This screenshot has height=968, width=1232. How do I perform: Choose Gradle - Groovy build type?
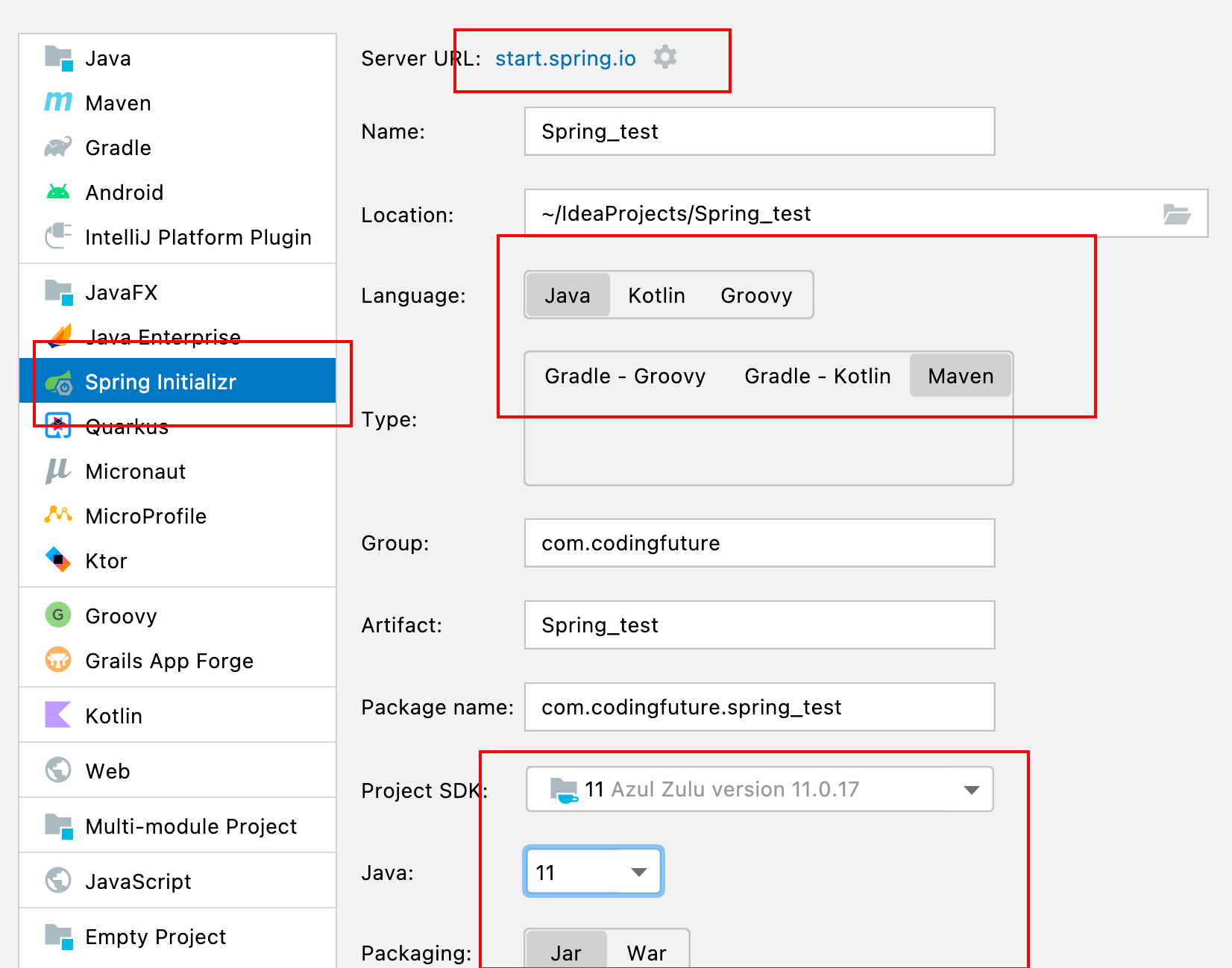point(625,376)
